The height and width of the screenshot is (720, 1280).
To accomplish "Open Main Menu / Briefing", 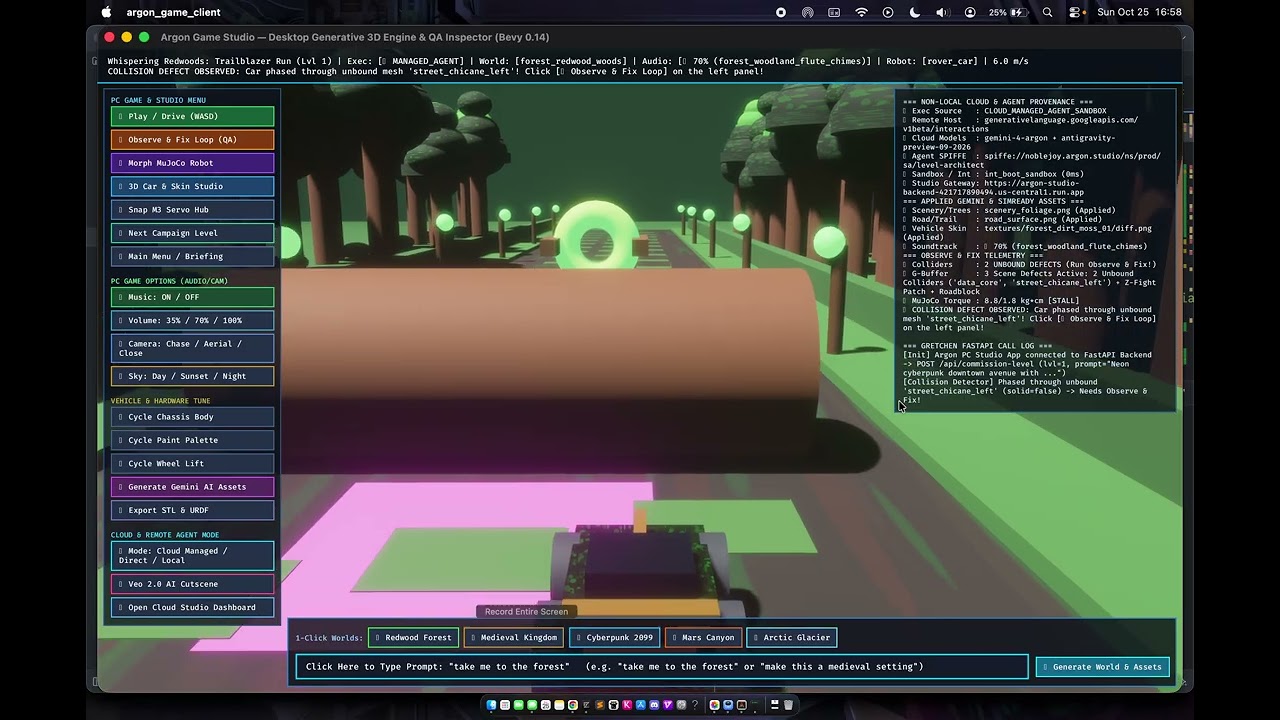I will coord(192,256).
